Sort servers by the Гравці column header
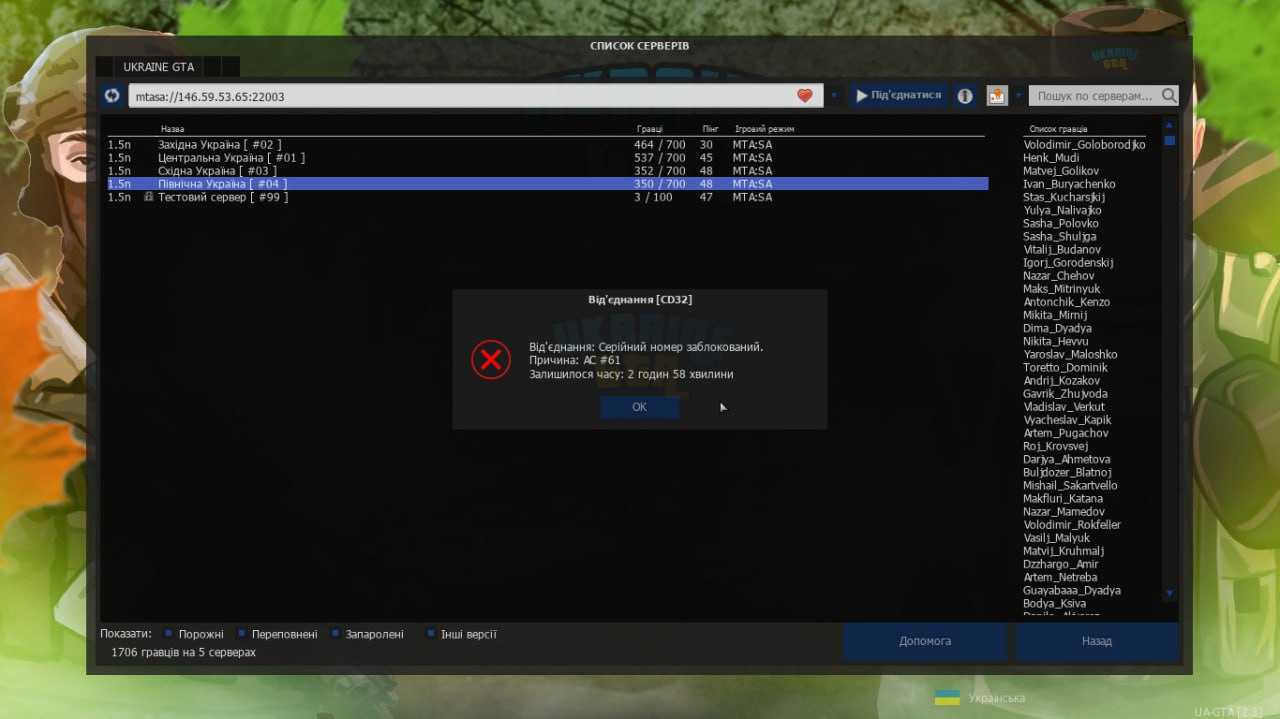 [649, 129]
